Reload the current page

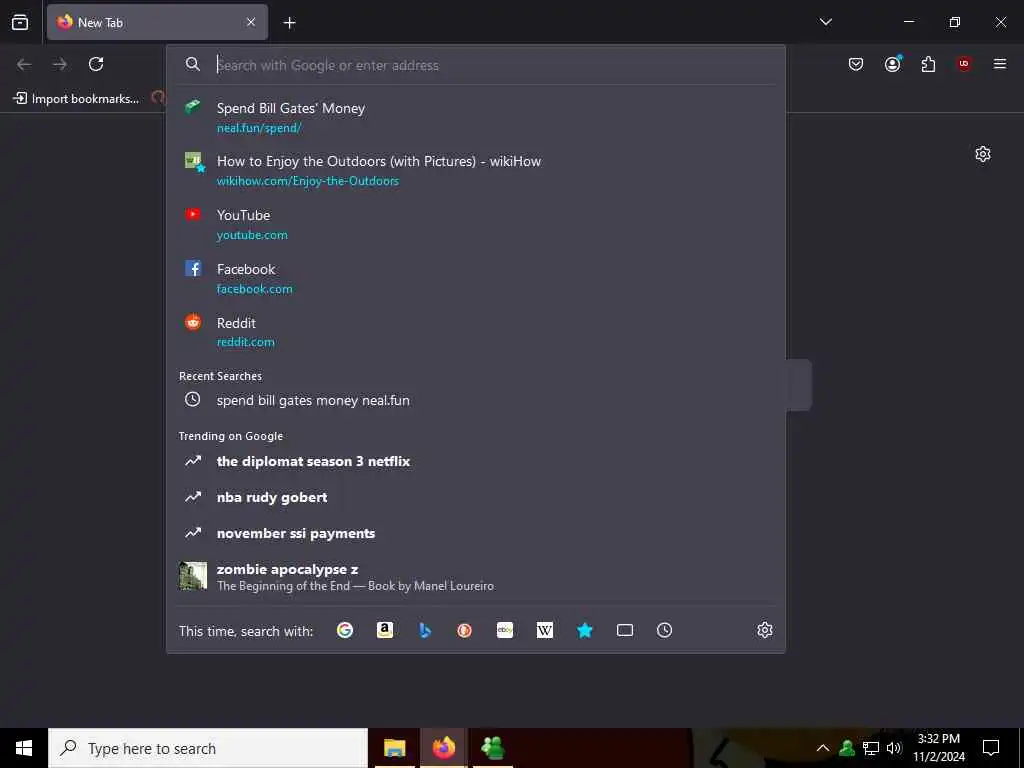[x=96, y=64]
